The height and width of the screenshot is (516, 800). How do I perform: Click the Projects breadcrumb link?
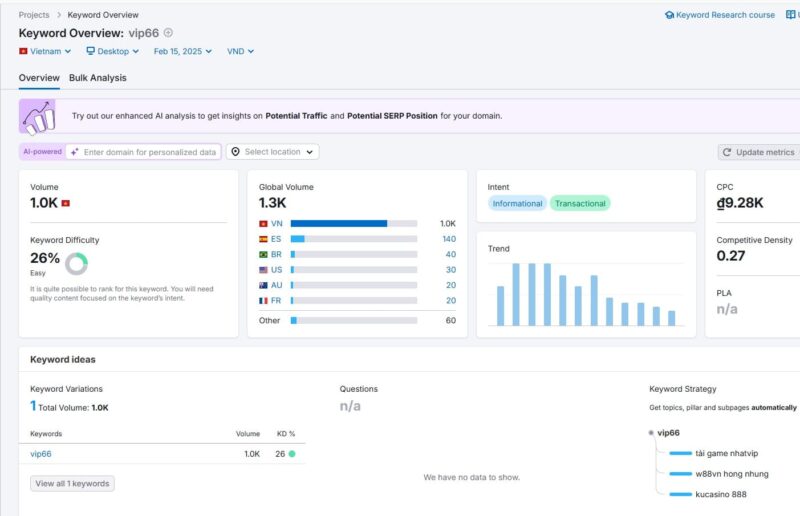[x=35, y=15]
